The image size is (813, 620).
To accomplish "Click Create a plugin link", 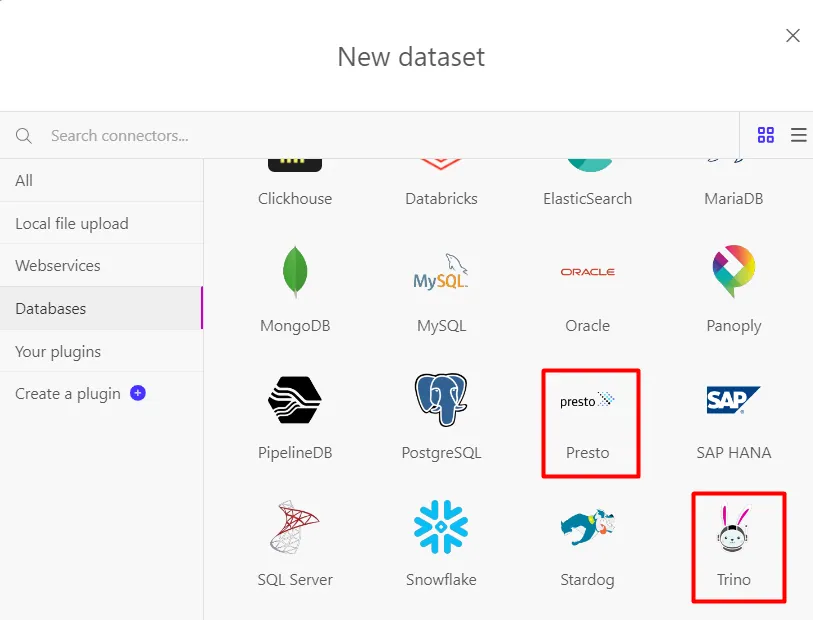I will coord(68,393).
